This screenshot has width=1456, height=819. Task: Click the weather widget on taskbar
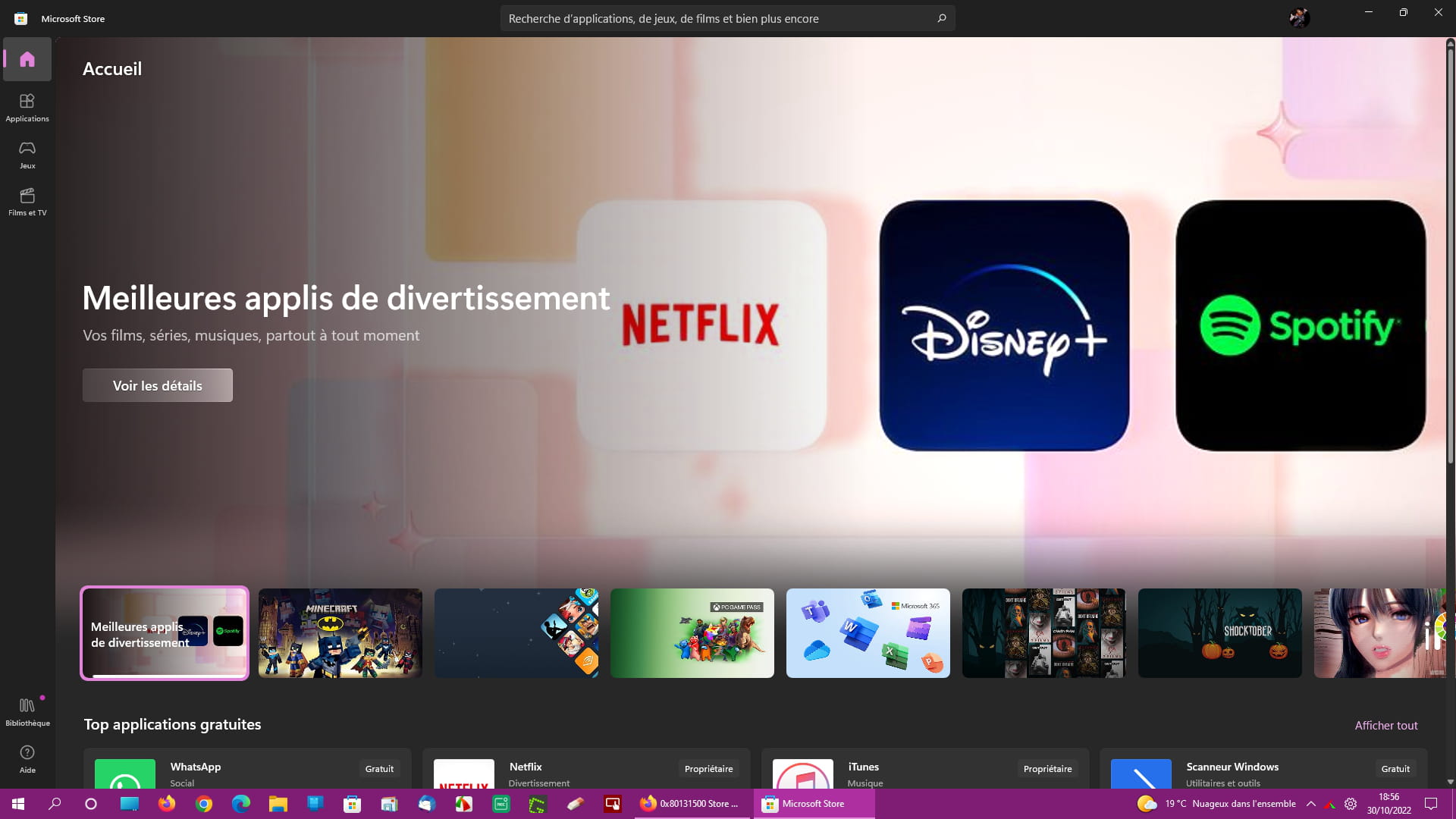tap(1216, 804)
